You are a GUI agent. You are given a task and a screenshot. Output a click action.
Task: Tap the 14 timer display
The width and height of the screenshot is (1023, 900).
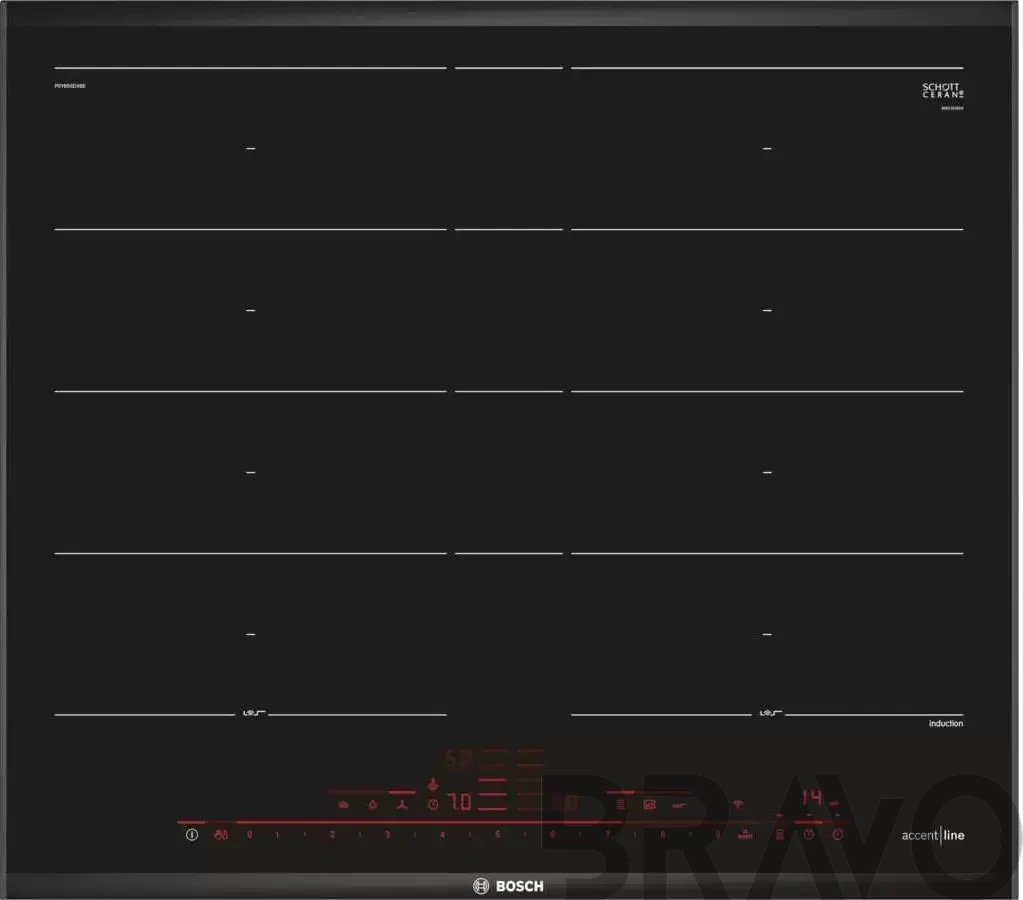[812, 797]
